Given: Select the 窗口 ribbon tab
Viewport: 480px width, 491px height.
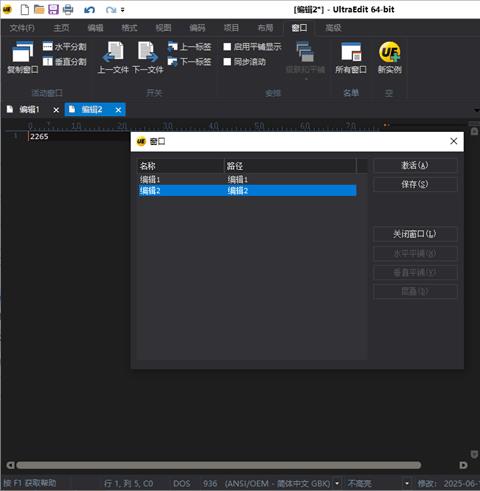Looking at the screenshot, I should 299,28.
